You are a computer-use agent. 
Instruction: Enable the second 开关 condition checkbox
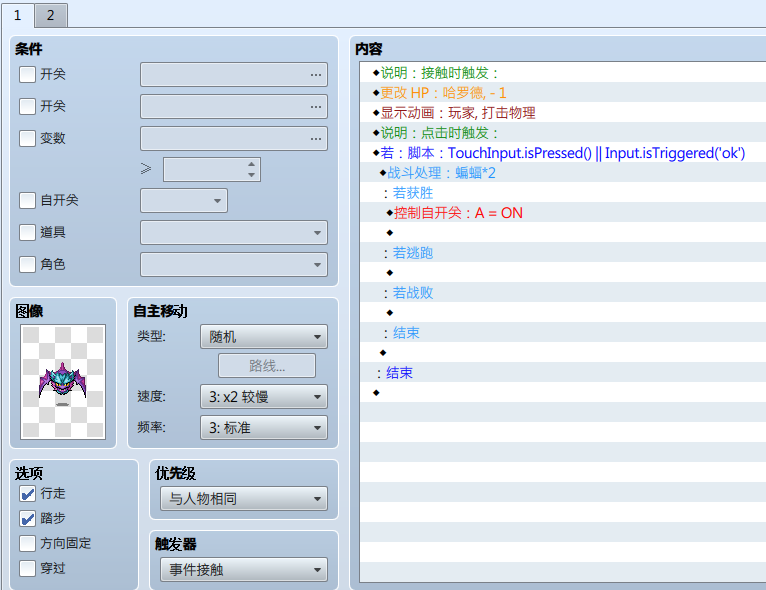(27, 106)
